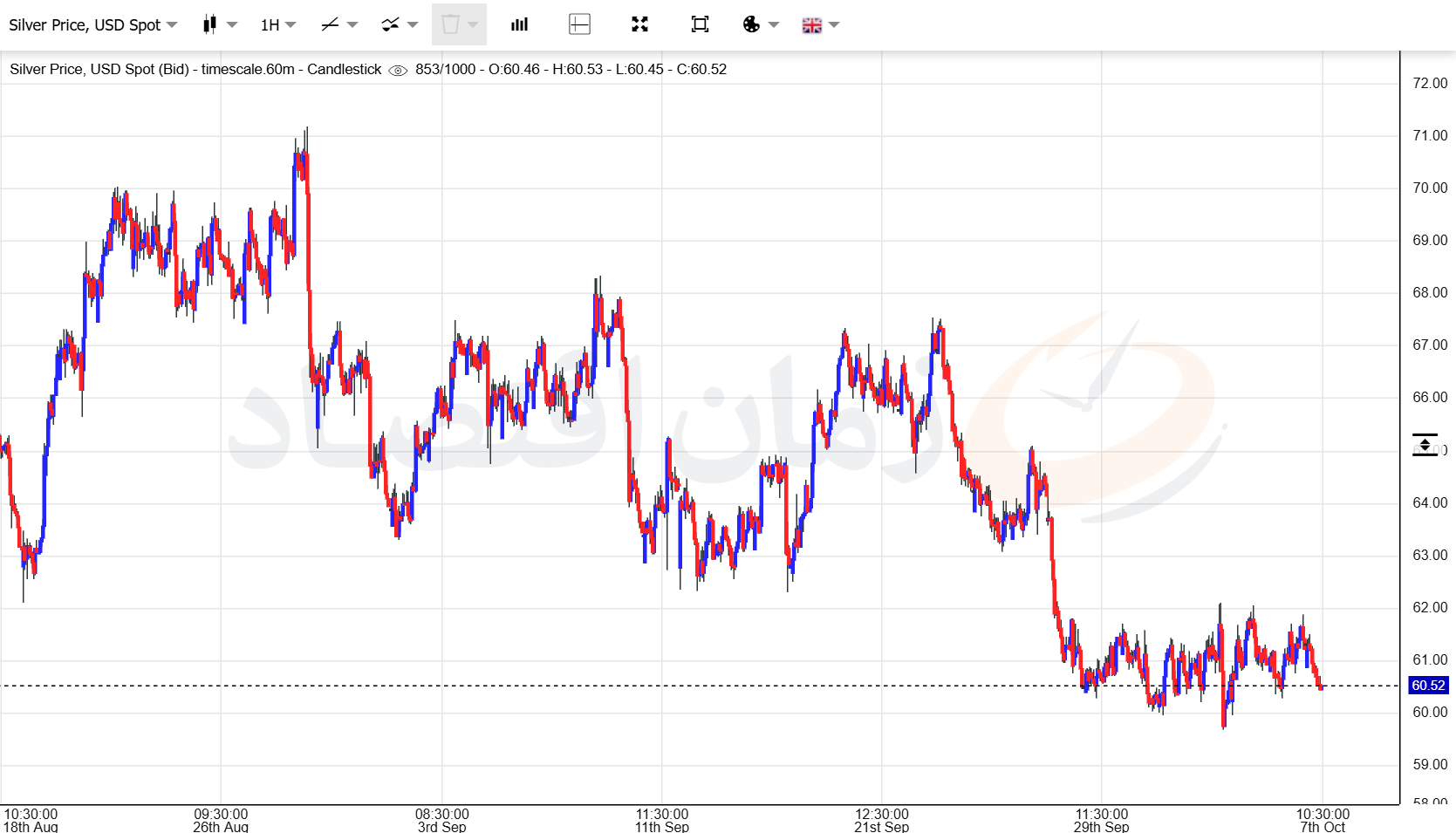Click the 26th Aug time axis label
Screen dimensions: 1456x833
(x=221, y=826)
